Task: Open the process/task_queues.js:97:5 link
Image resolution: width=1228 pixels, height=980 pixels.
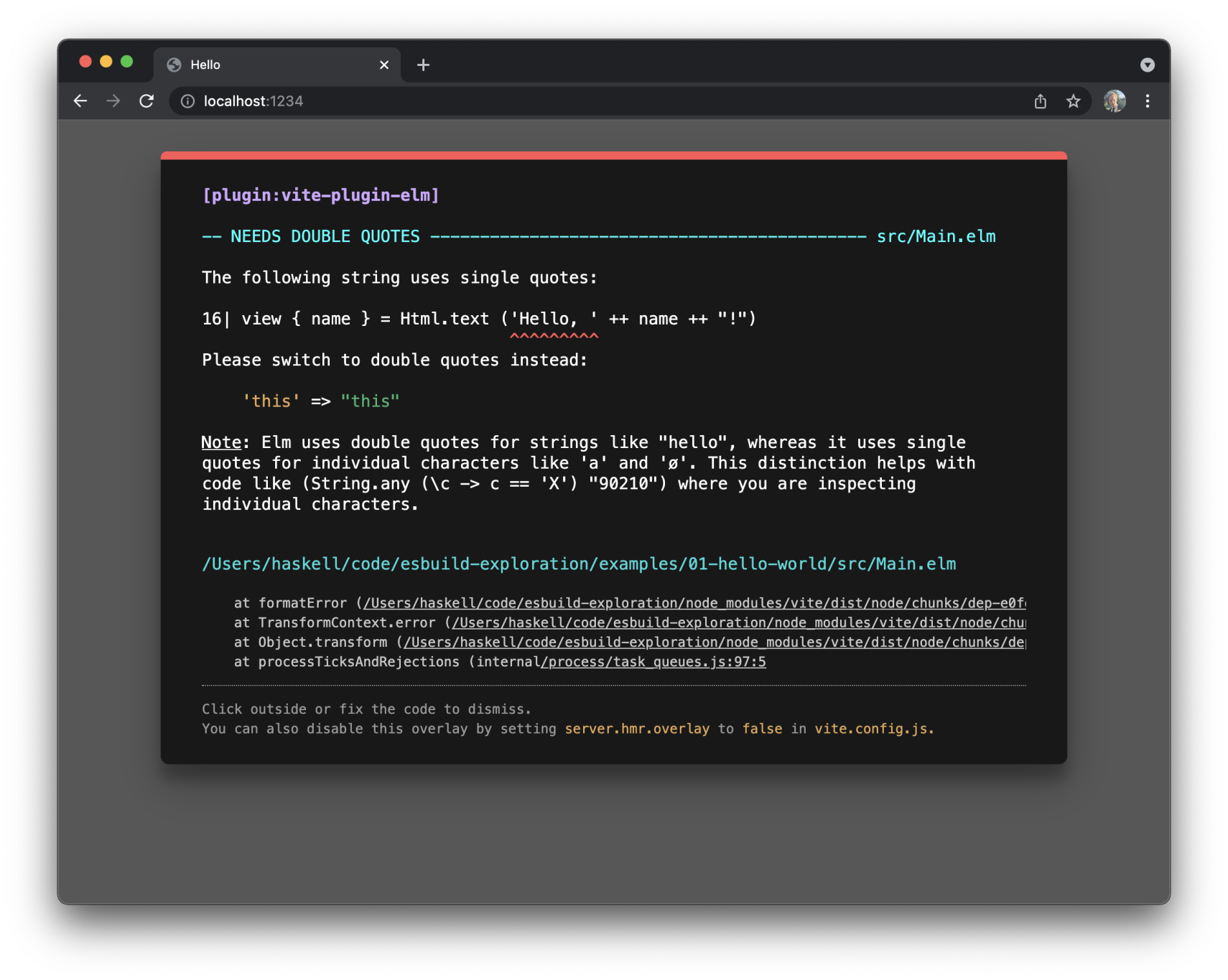Action: pos(653,661)
